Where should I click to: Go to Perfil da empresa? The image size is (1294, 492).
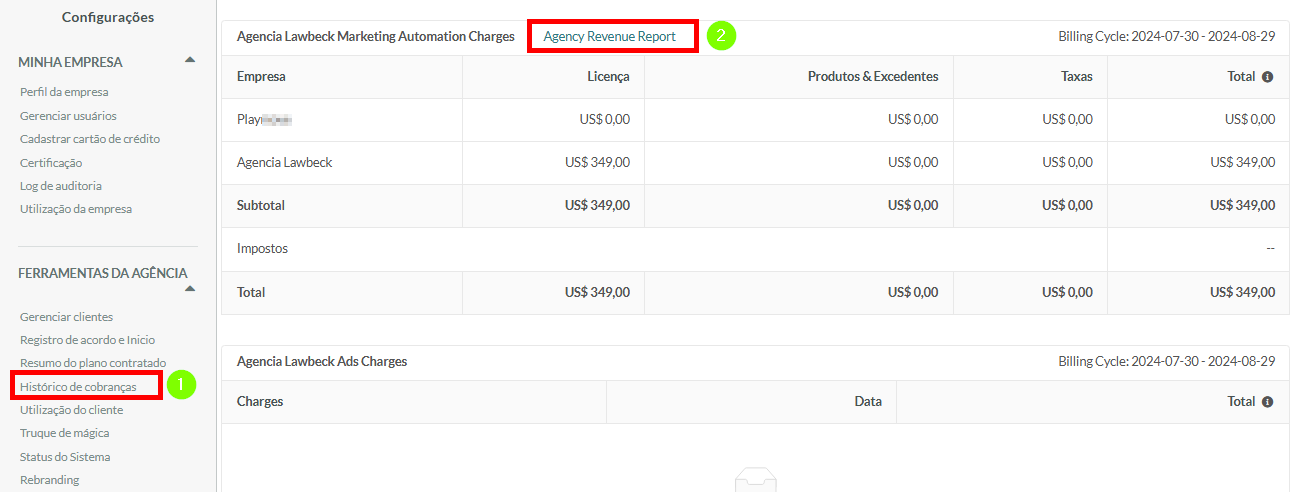64,92
